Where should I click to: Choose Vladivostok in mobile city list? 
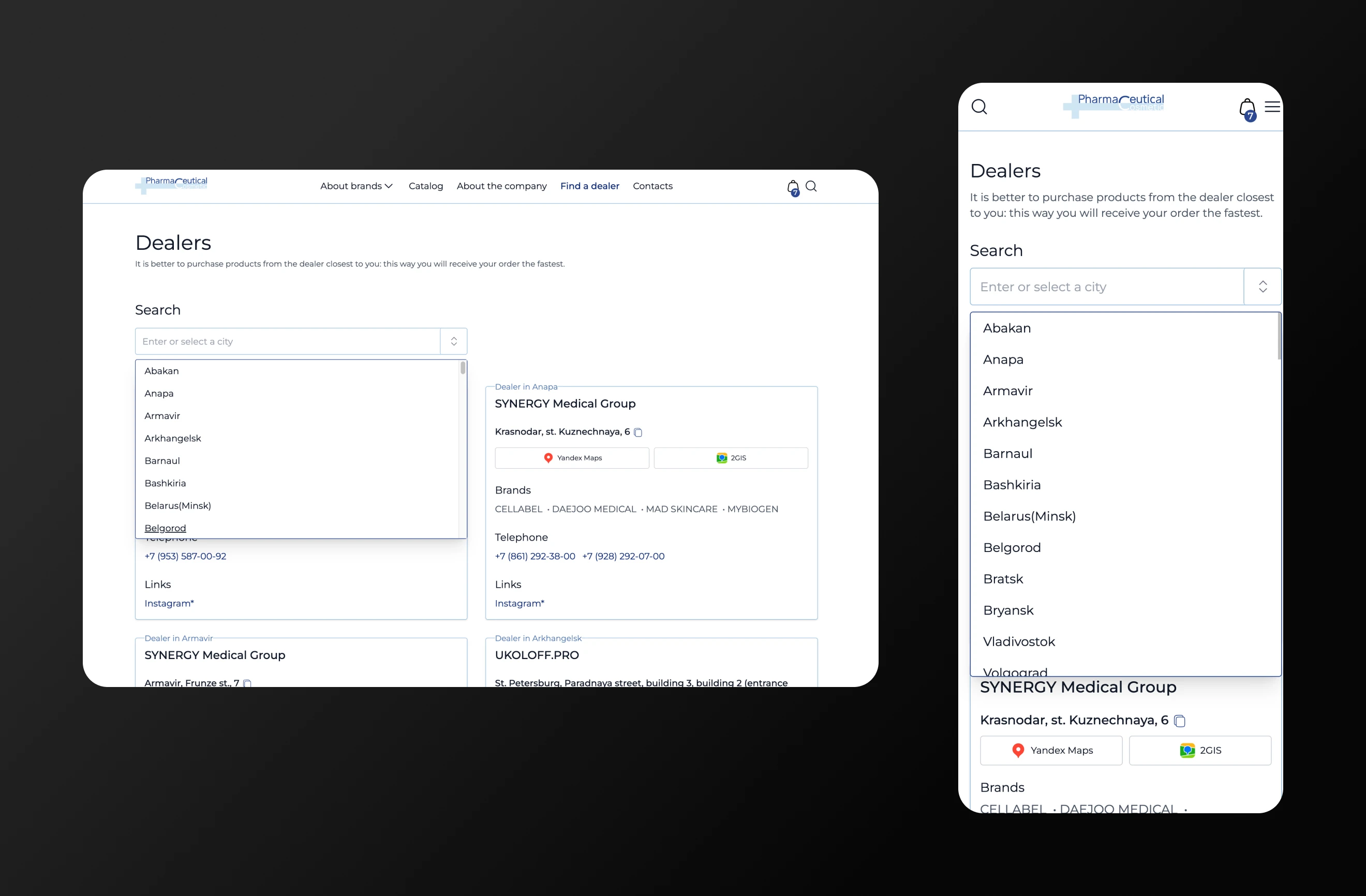tap(1124, 641)
